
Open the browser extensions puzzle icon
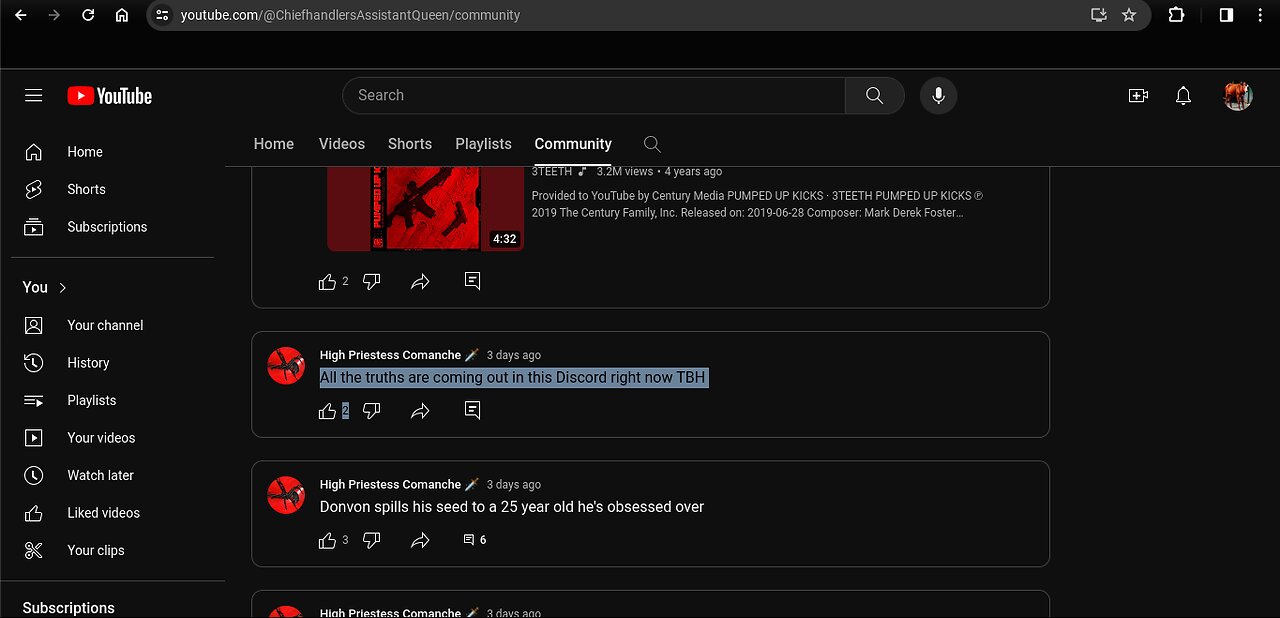[x=1176, y=15]
